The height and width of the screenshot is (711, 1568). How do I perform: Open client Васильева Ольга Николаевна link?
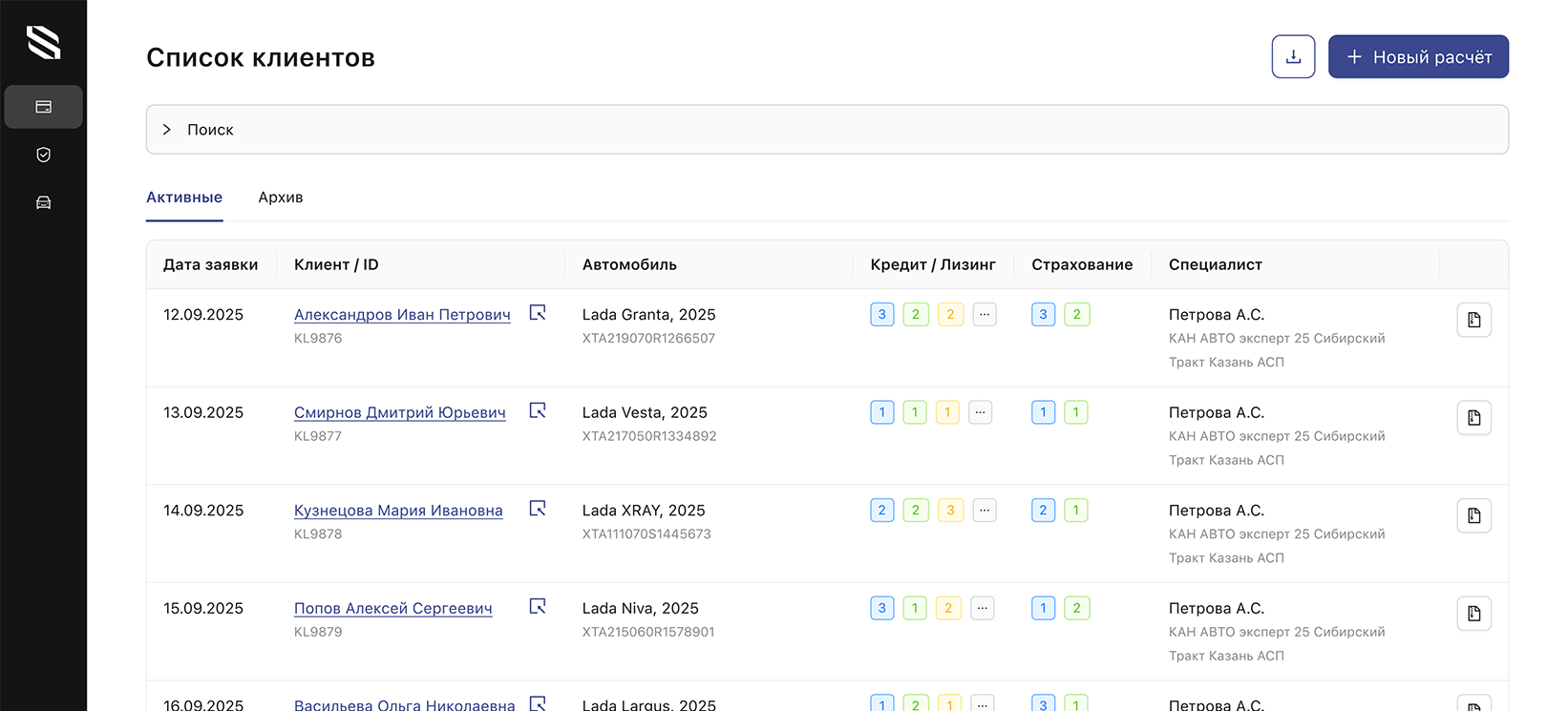405,704
